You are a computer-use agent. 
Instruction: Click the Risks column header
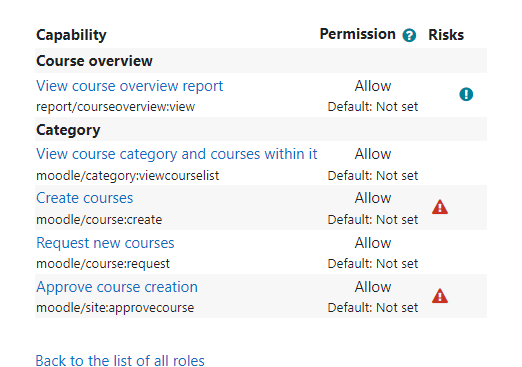tap(446, 35)
